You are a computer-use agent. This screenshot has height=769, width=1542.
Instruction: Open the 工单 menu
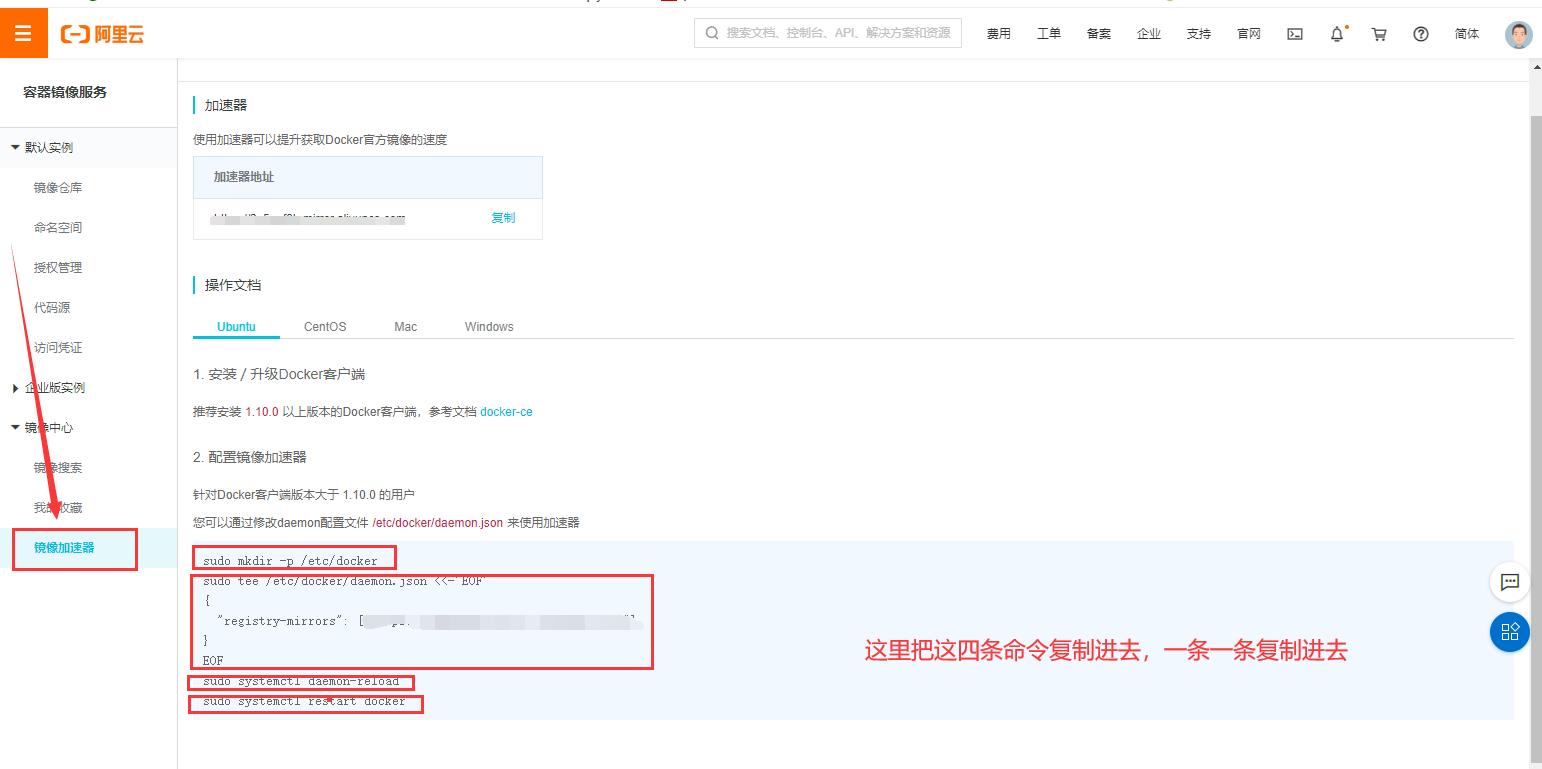coord(1049,34)
